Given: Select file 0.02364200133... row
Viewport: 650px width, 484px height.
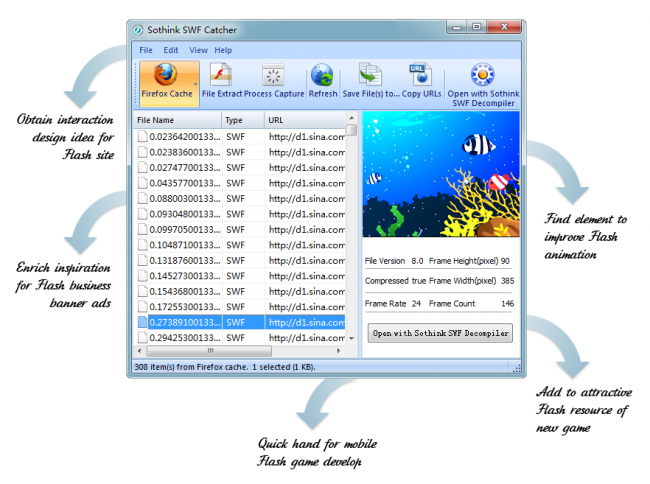Looking at the screenshot, I should (240, 137).
